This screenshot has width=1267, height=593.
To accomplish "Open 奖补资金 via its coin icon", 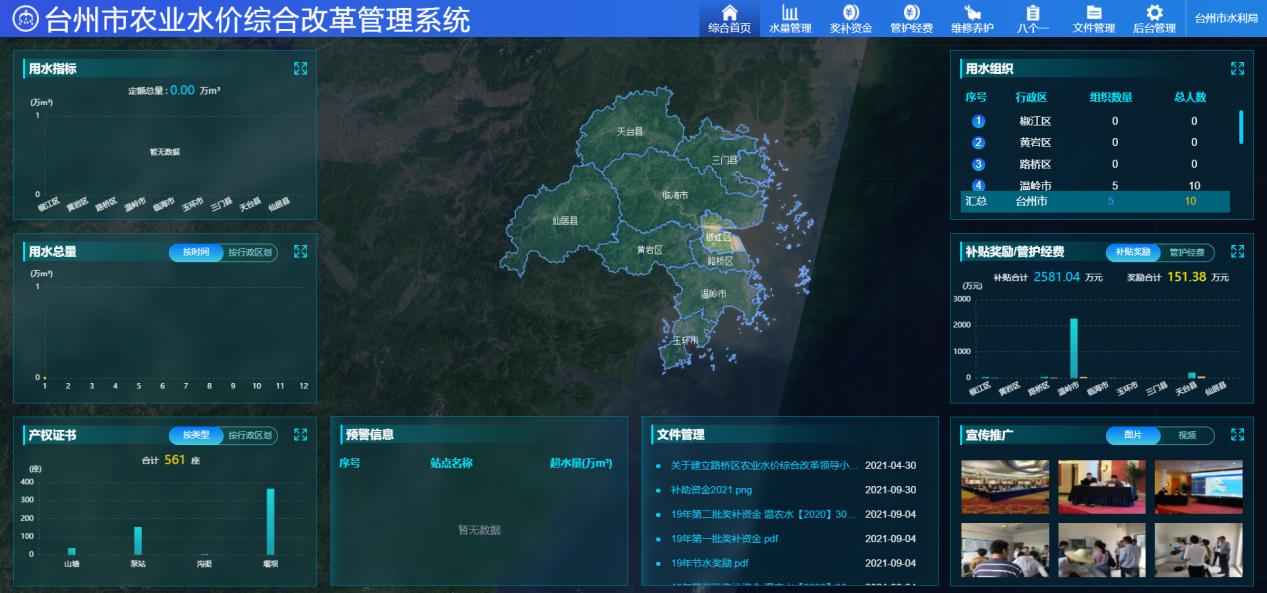I will [850, 12].
